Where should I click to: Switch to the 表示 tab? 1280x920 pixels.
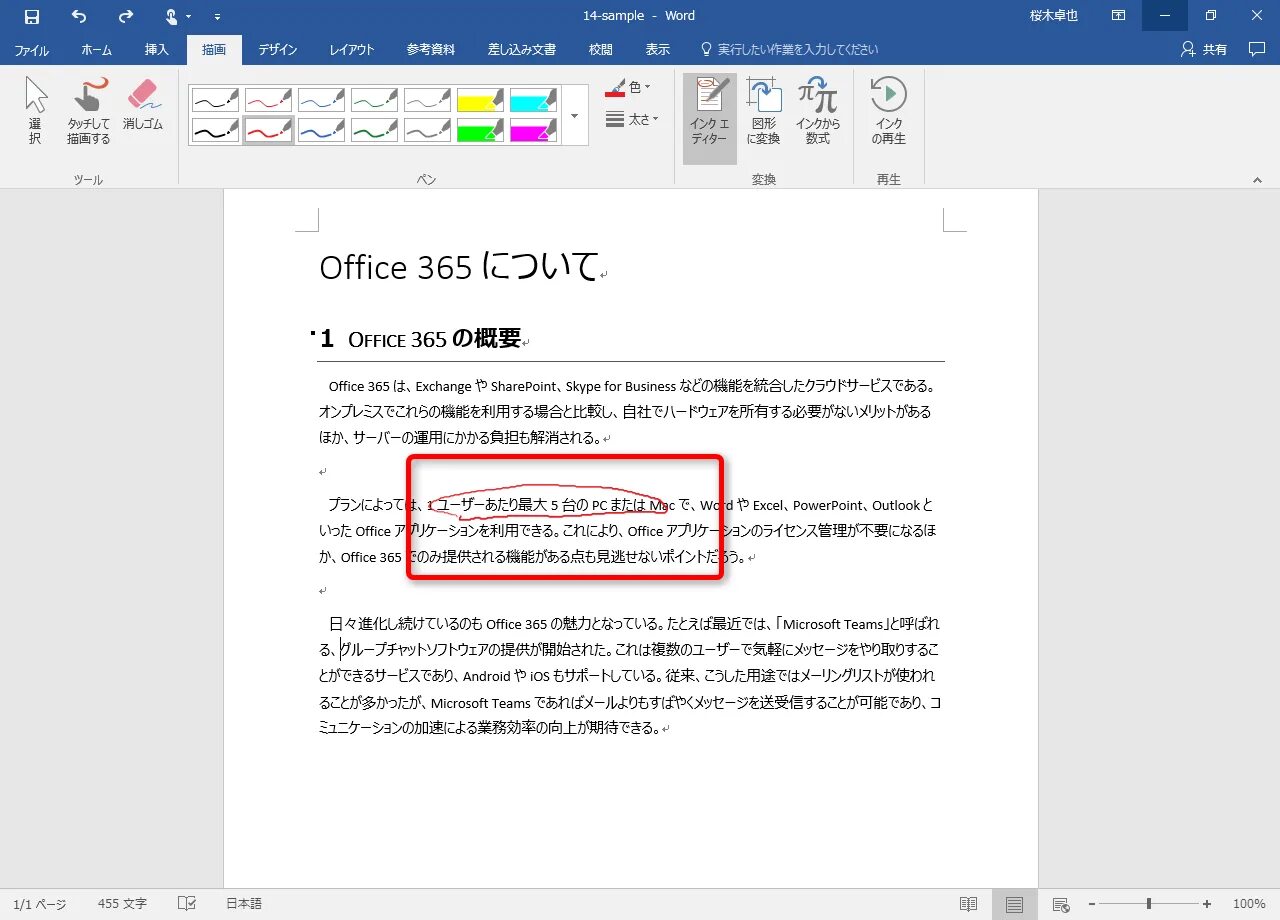657,49
